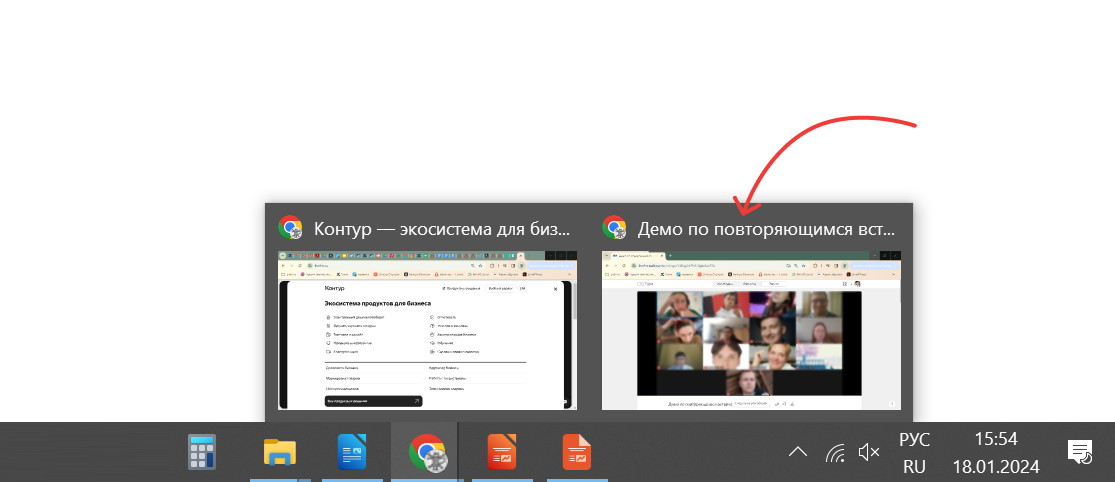Viewport: 1115px width, 482px height.
Task: Switch input language РУС RU indicator
Action: (x=914, y=453)
